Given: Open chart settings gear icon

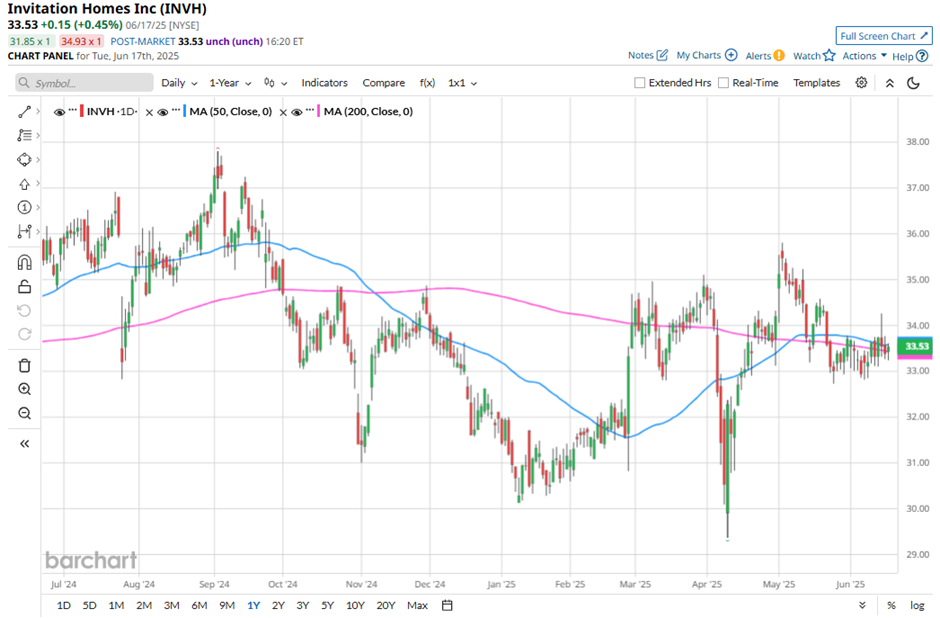Looking at the screenshot, I should pyautogui.click(x=861, y=83).
